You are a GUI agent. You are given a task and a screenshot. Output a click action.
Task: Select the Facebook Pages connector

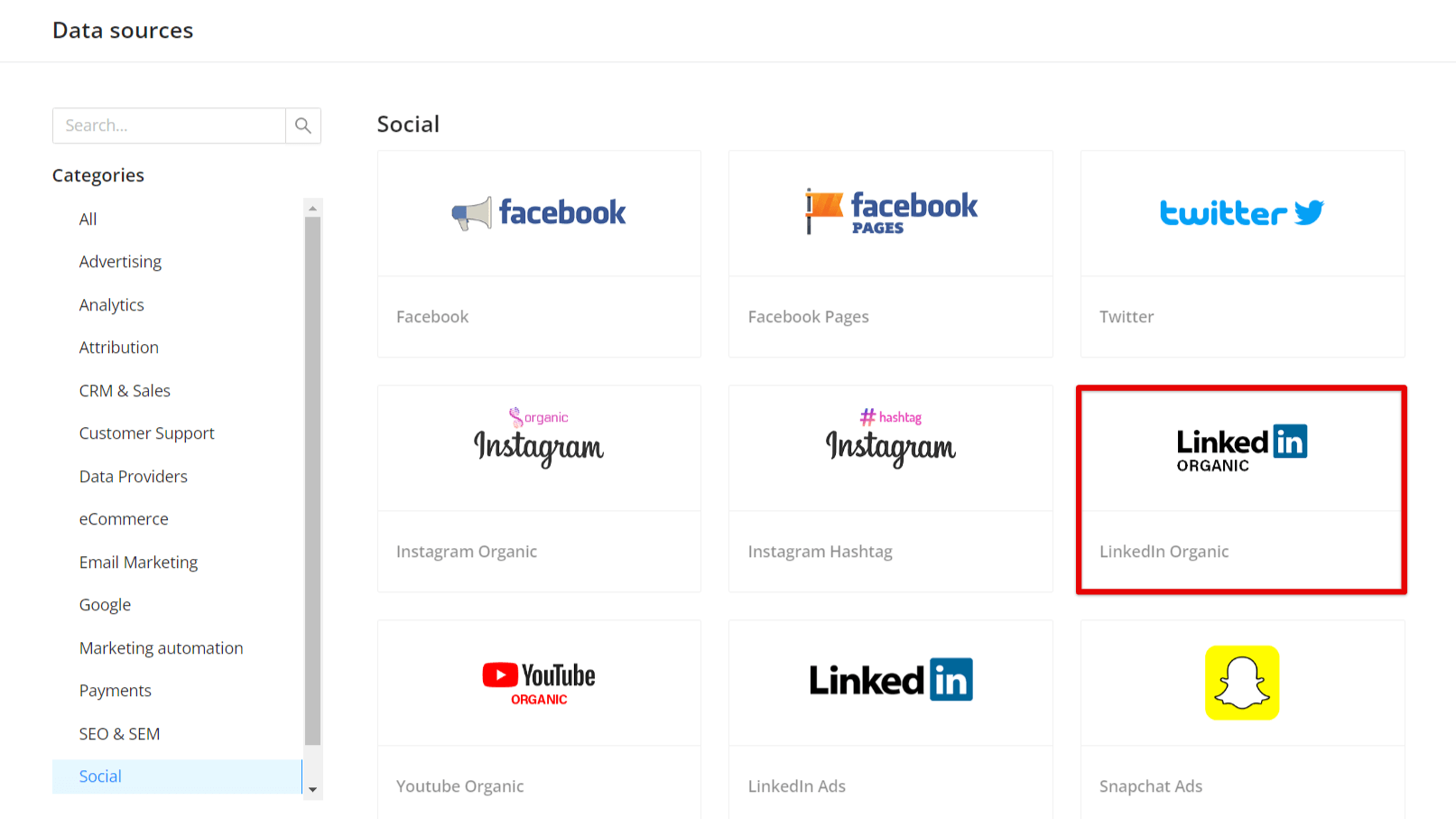tap(890, 253)
